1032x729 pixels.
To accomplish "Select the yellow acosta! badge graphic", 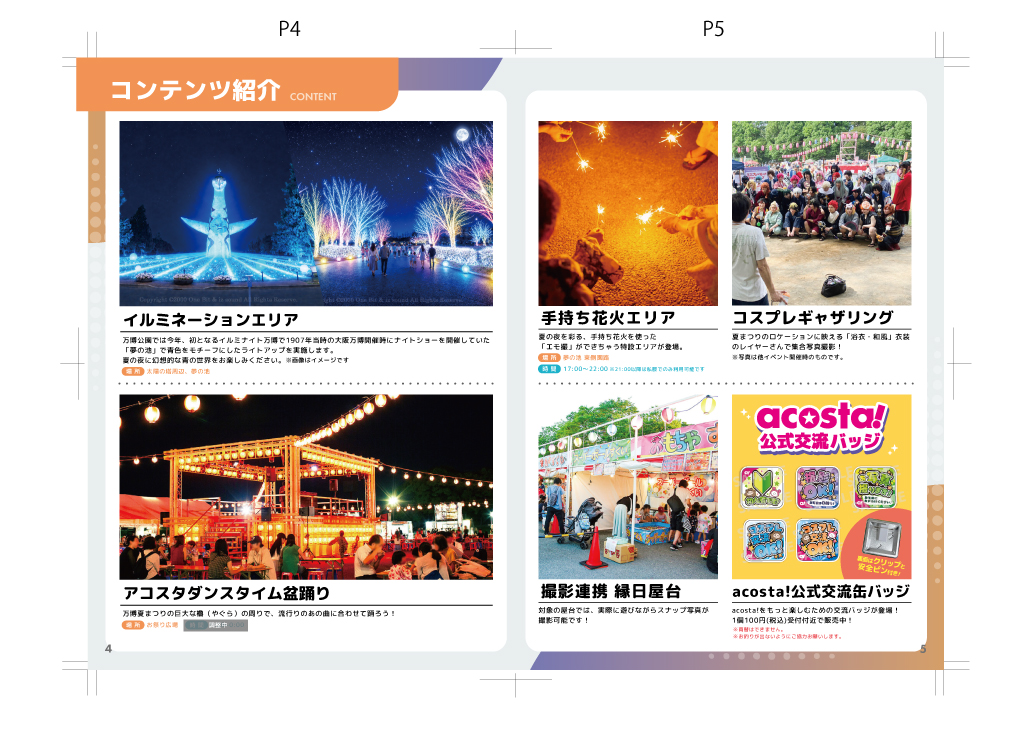I will 821,487.
